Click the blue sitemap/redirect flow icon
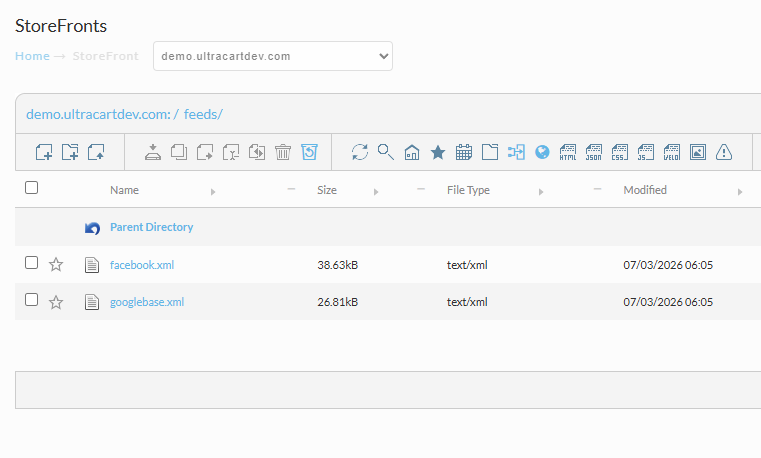This screenshot has height=458, width=761. [516, 152]
